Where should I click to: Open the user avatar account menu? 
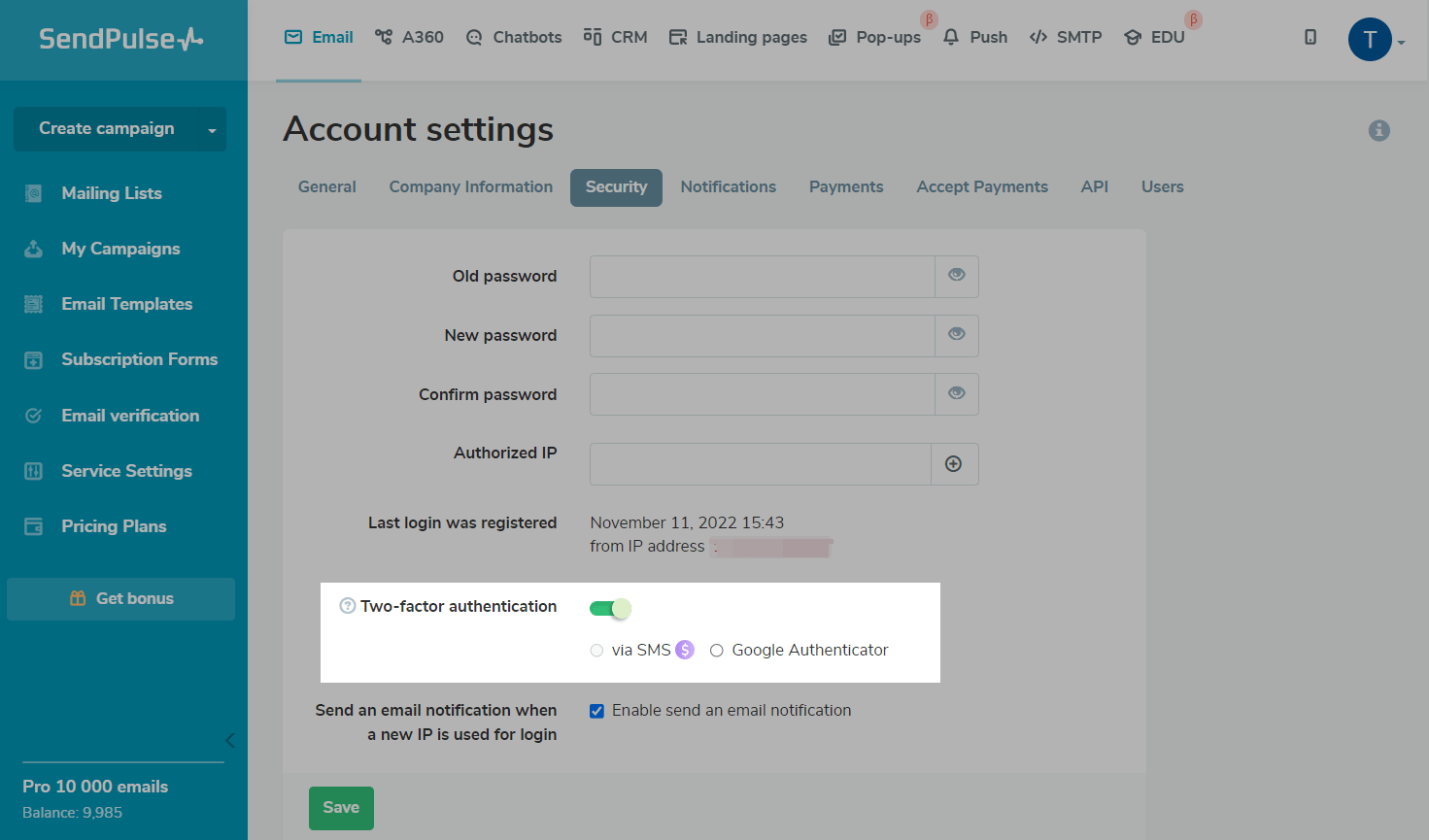click(1371, 40)
